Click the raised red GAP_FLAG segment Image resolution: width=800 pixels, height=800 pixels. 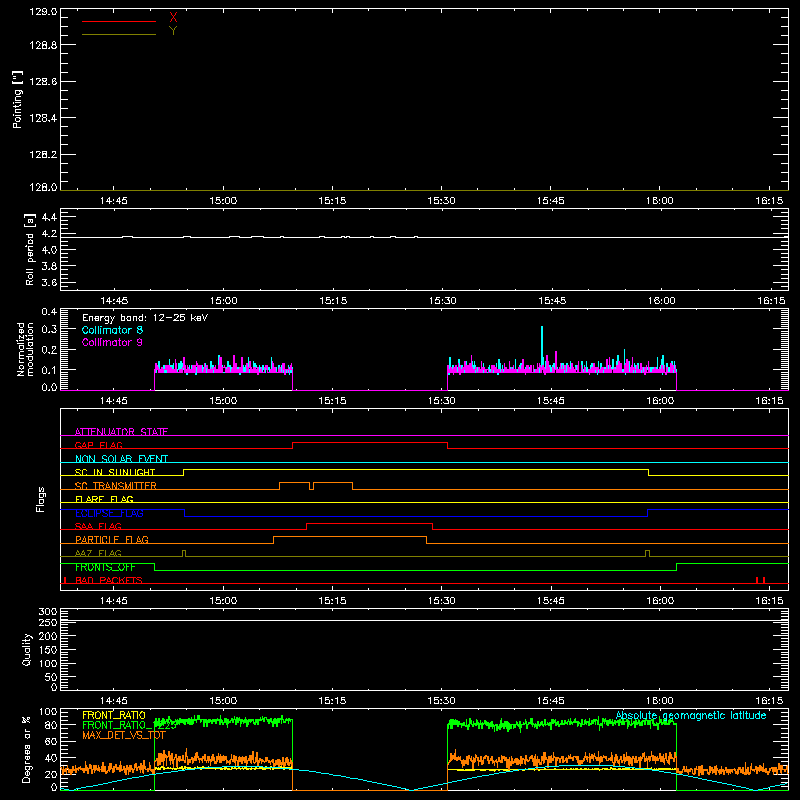pos(370,443)
